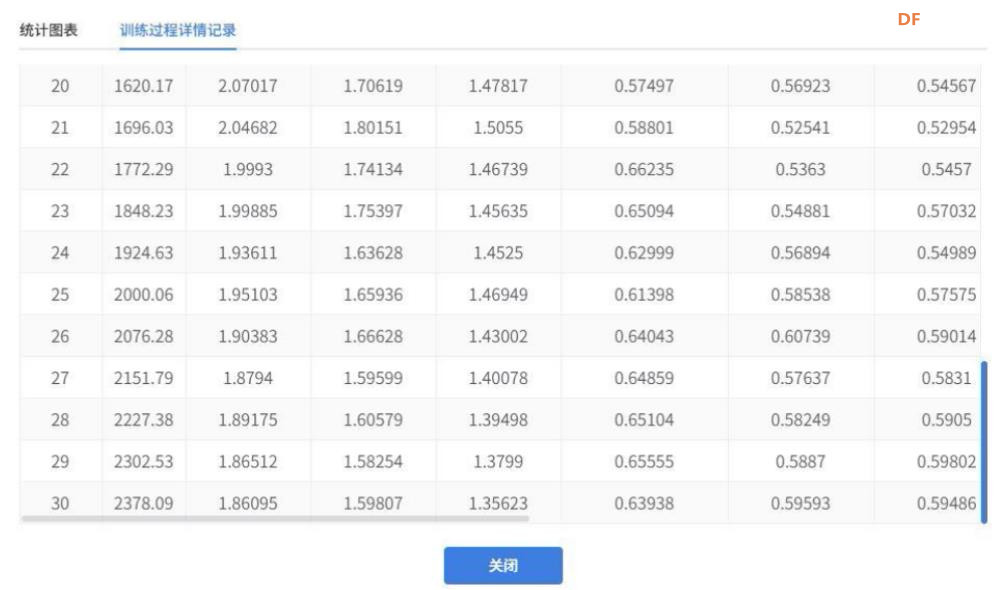Select epoch cell 24

(60, 253)
